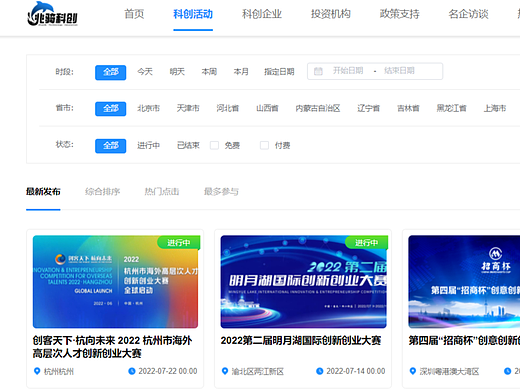The image size is (520, 390).
Task: Open 名企访谈 in top navigation
Action: 468,14
